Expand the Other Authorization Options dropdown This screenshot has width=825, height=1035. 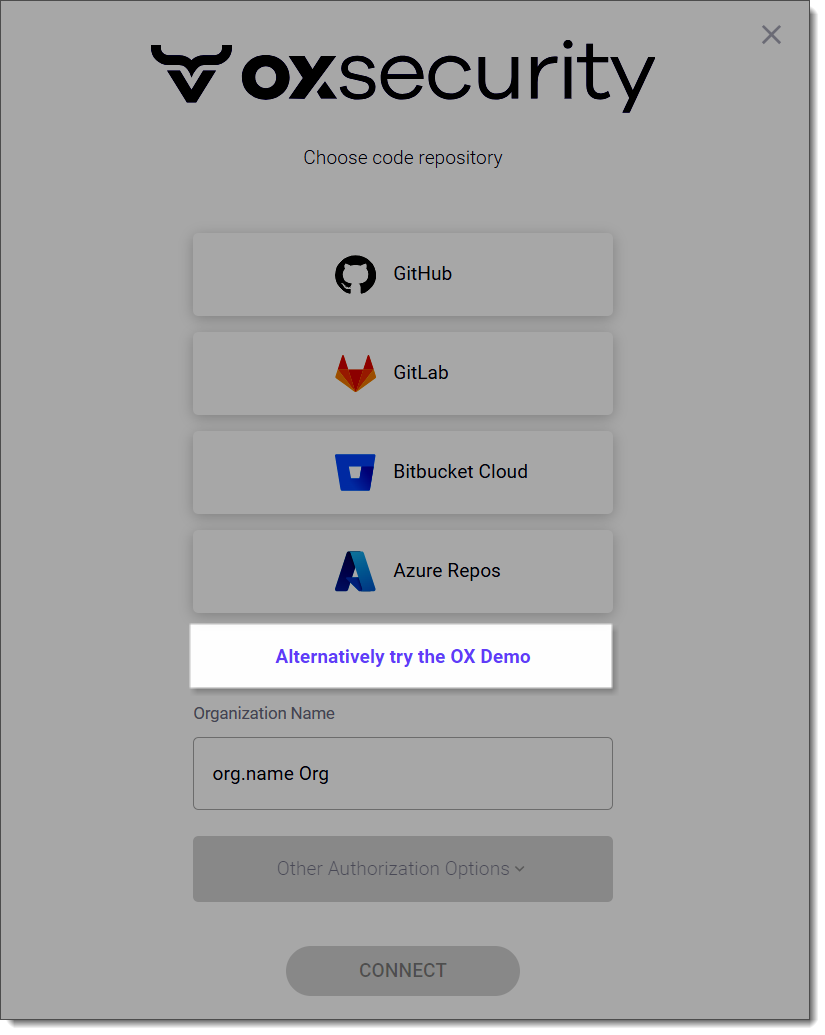click(402, 869)
